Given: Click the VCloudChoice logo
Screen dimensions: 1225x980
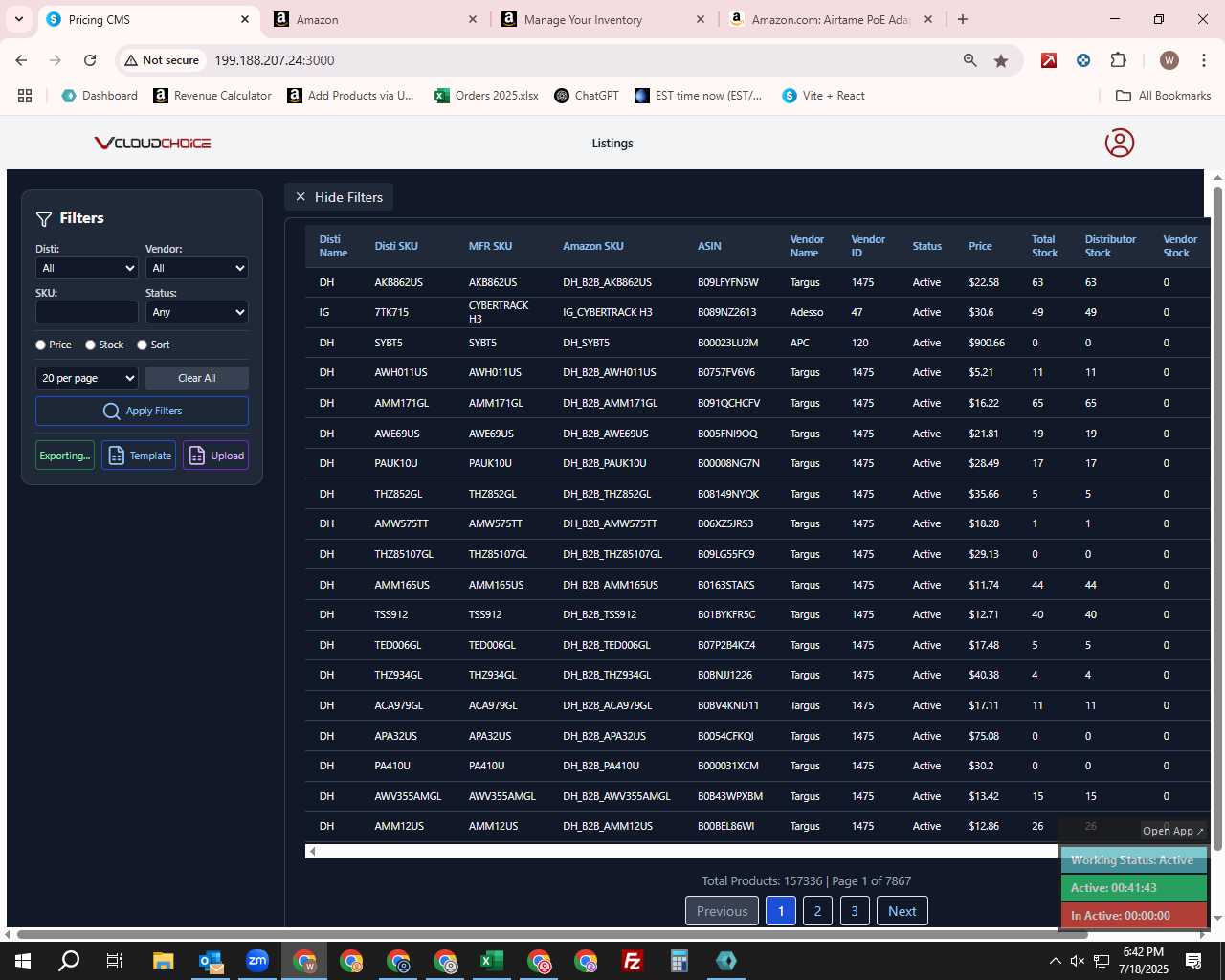Looking at the screenshot, I should pyautogui.click(x=152, y=143).
